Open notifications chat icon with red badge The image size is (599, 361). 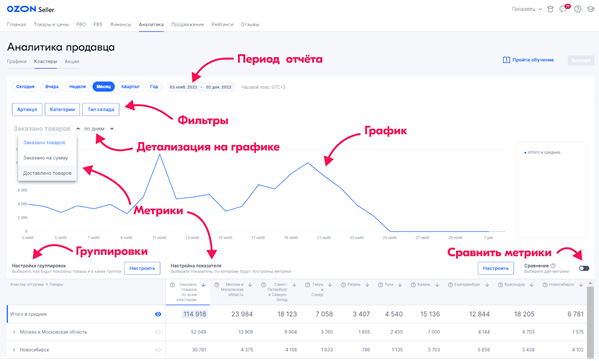point(564,9)
